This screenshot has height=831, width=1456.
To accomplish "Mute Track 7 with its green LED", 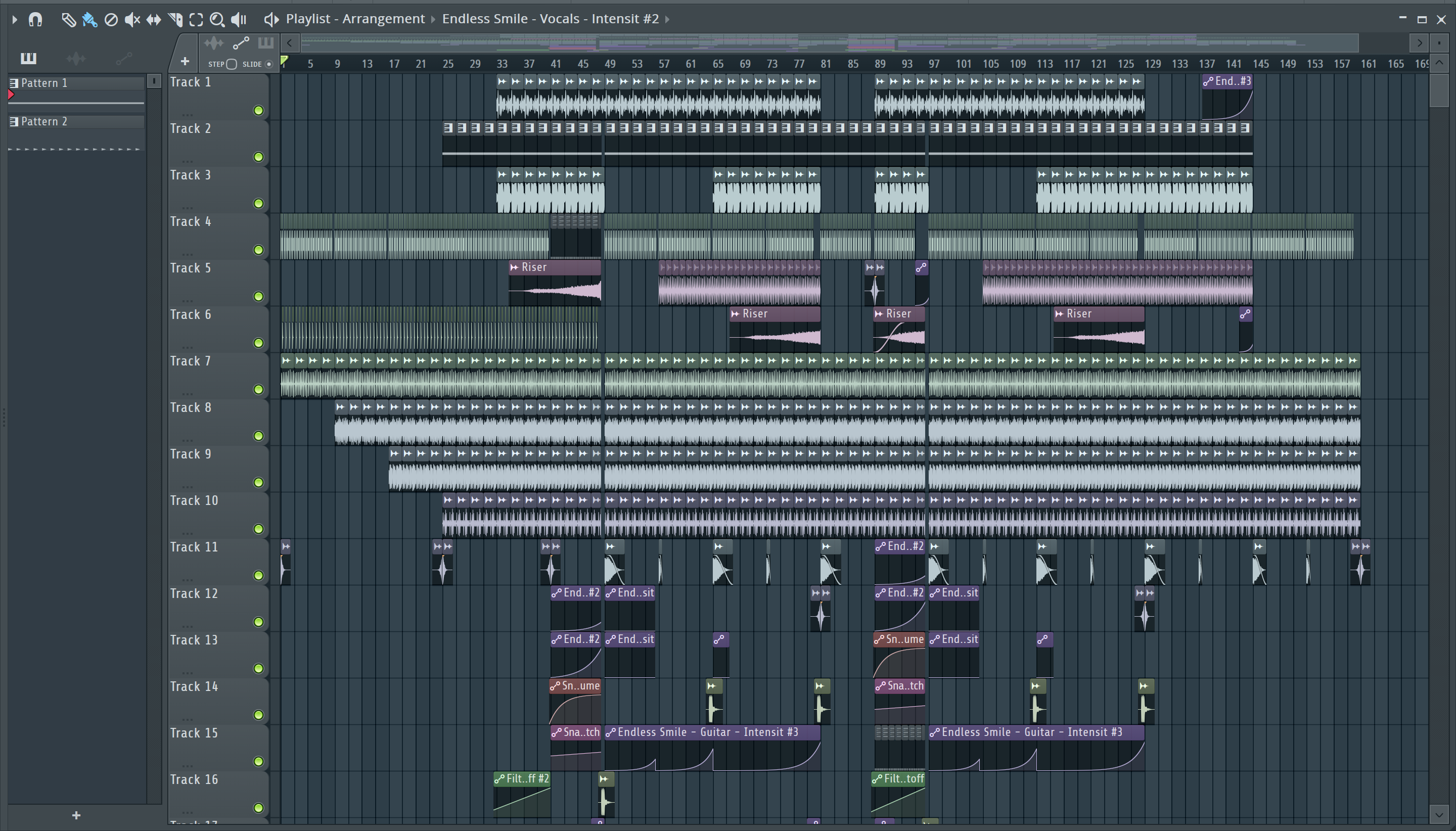I will point(258,390).
